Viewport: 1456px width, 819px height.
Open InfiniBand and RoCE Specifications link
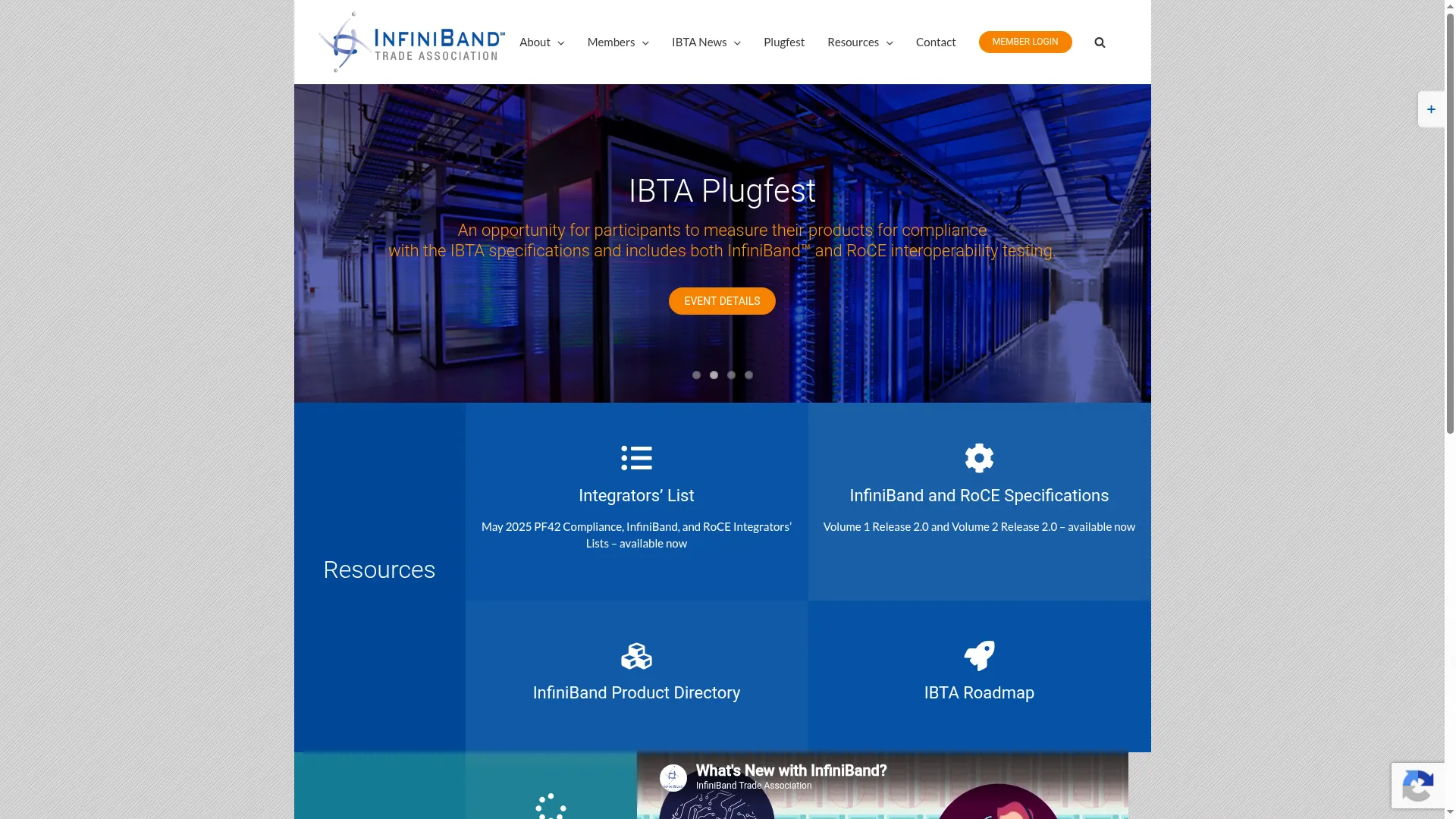(979, 496)
